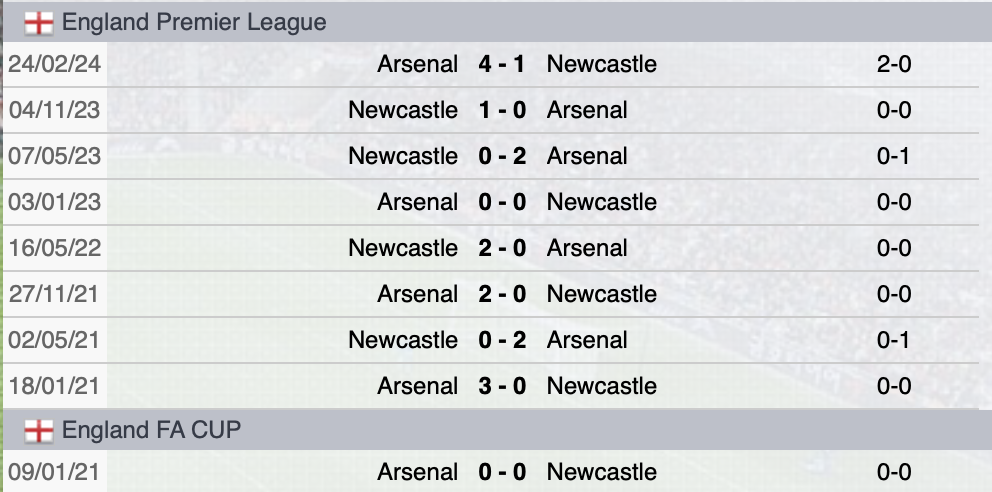Click the 0 - 2 score on 02/05/21
The image size is (992, 492).
502,340
